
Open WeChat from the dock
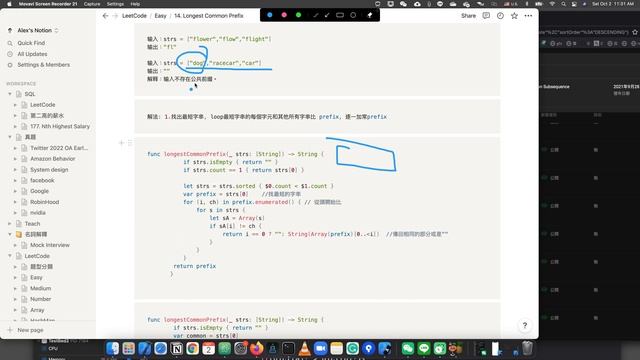point(408,349)
